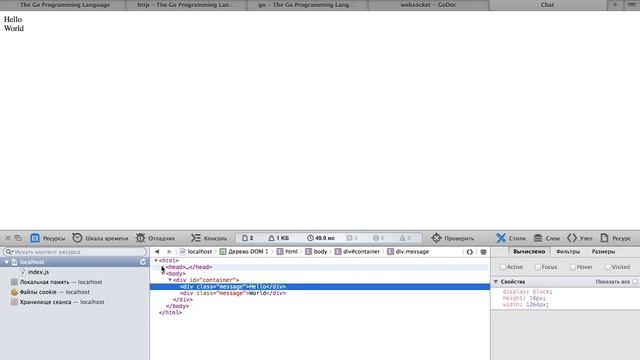Select the html breadcrumb

click(287, 252)
